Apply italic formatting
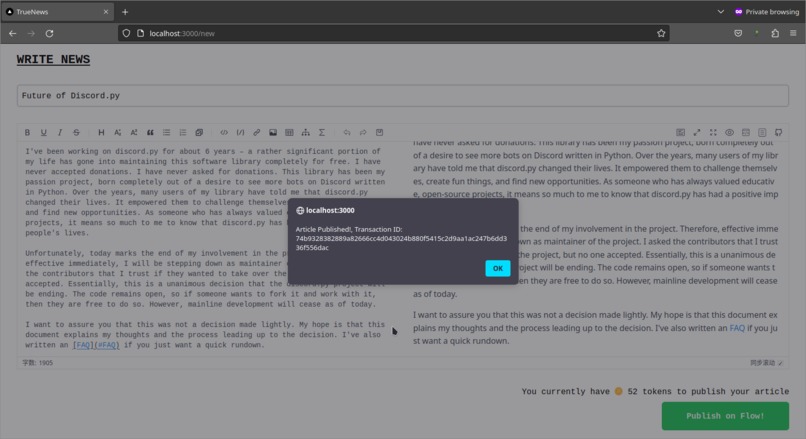This screenshot has height=439, width=806. 60,133
